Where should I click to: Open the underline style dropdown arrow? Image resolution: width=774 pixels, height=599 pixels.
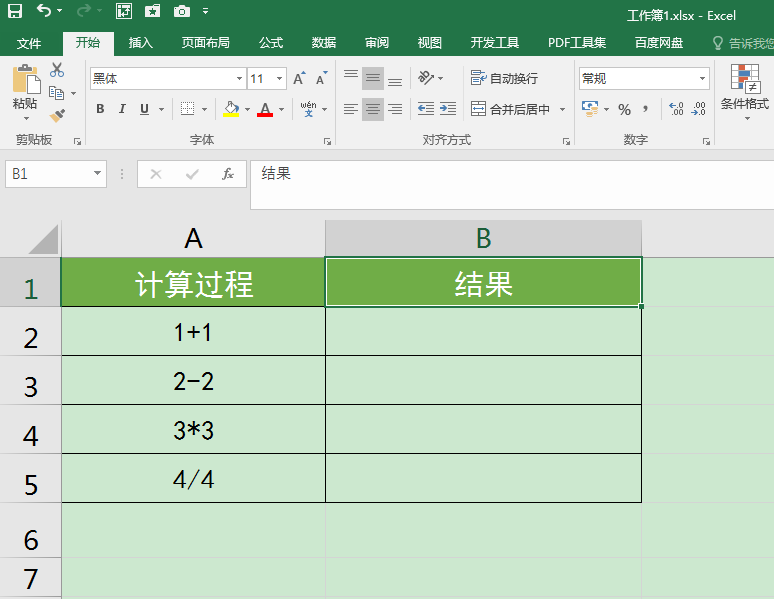(x=161, y=109)
